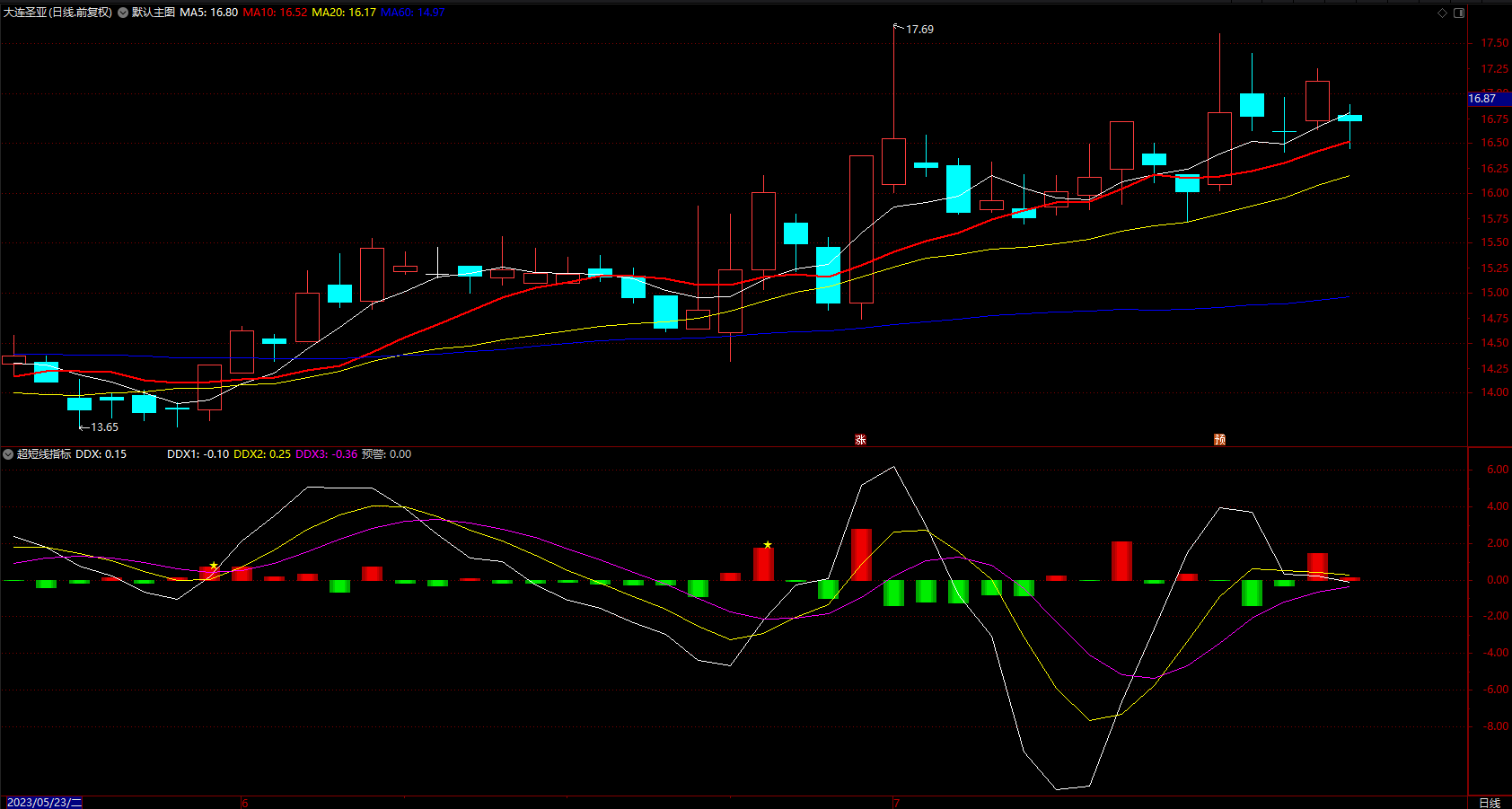The image size is (1512, 809).
Task: Click the month 7 marker on time axis
Action: pyautogui.click(x=896, y=803)
